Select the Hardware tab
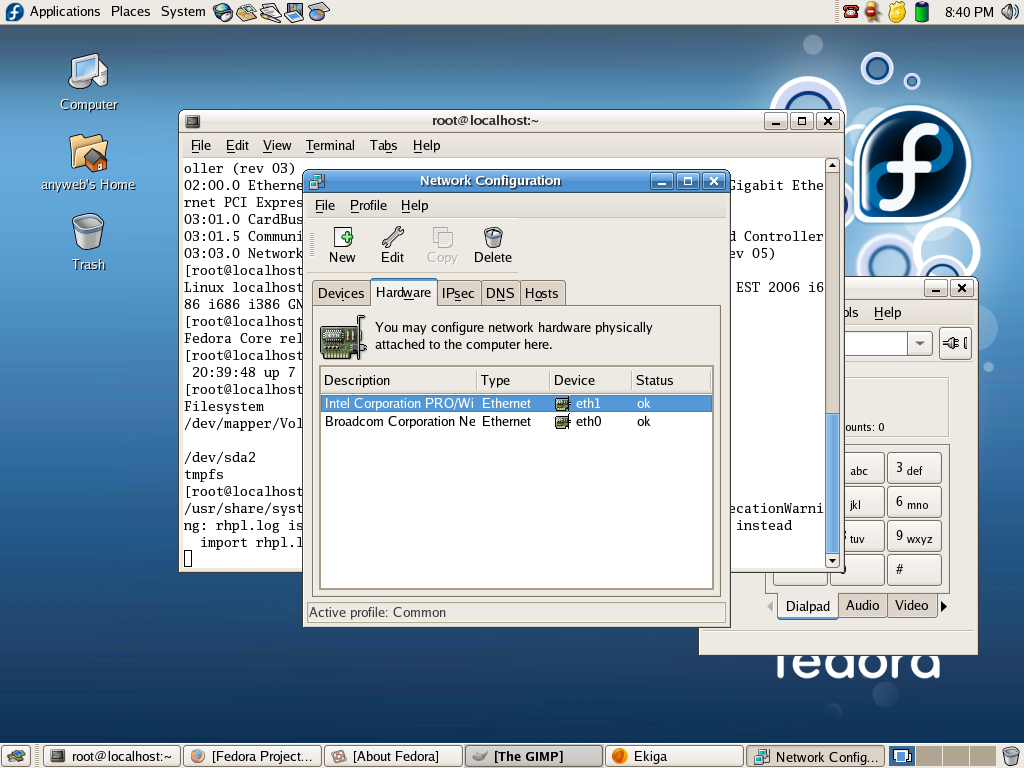 (x=403, y=293)
